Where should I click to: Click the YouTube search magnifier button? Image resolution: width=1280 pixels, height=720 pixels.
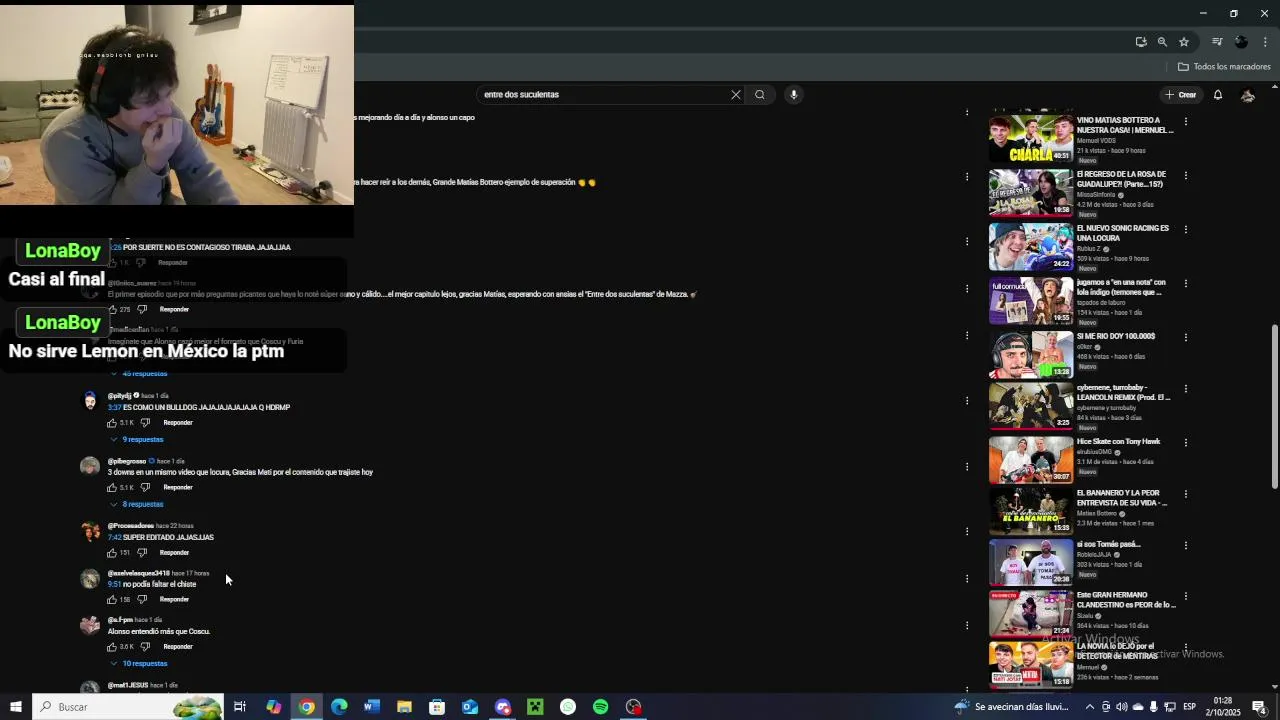pos(760,95)
